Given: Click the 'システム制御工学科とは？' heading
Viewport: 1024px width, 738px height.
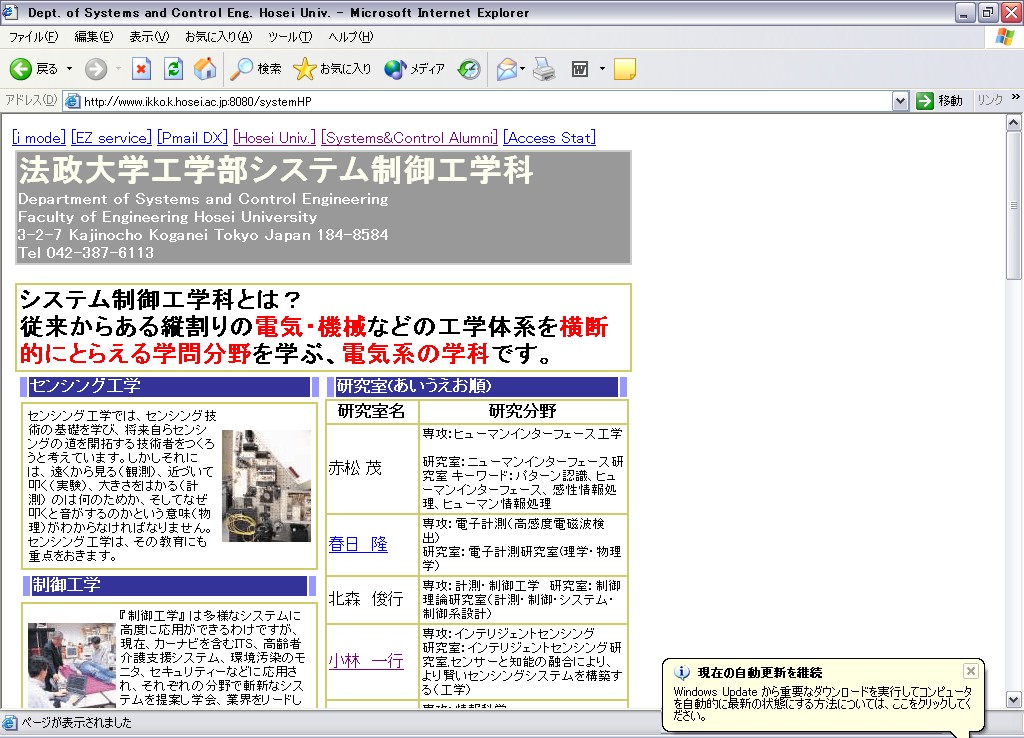Looking at the screenshot, I should [161, 300].
